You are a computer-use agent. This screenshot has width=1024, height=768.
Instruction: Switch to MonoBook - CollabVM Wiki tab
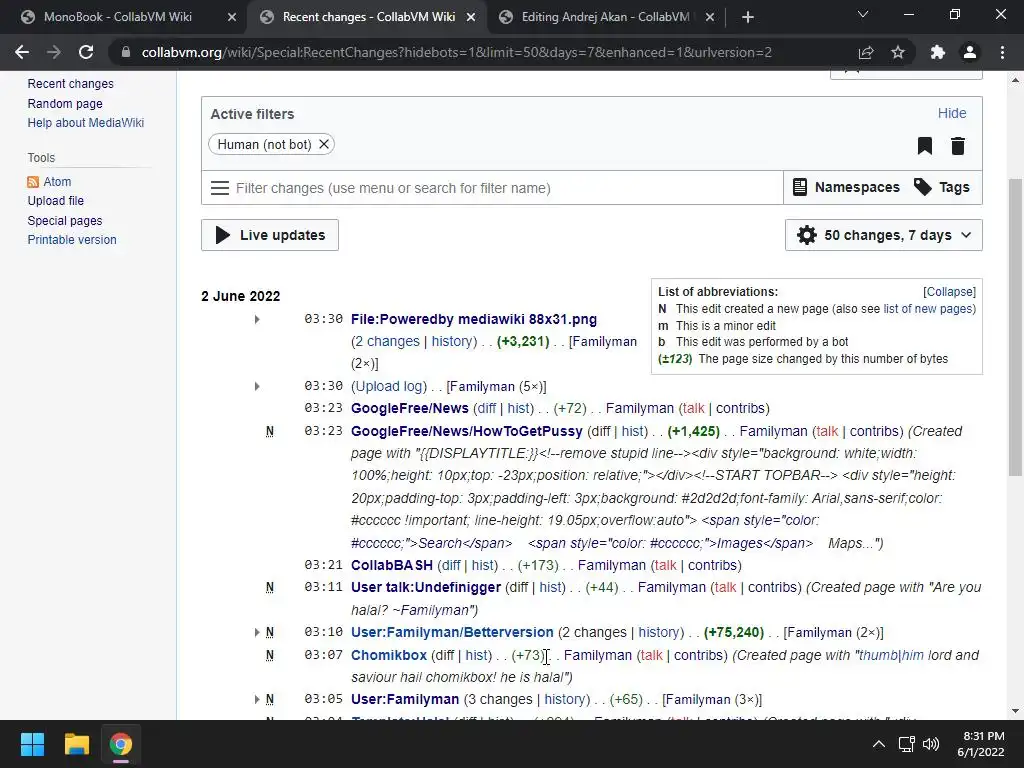tap(118, 17)
